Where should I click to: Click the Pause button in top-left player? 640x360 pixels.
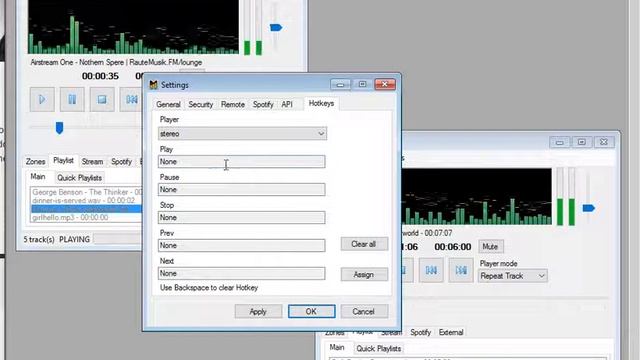pyautogui.click(x=72, y=99)
